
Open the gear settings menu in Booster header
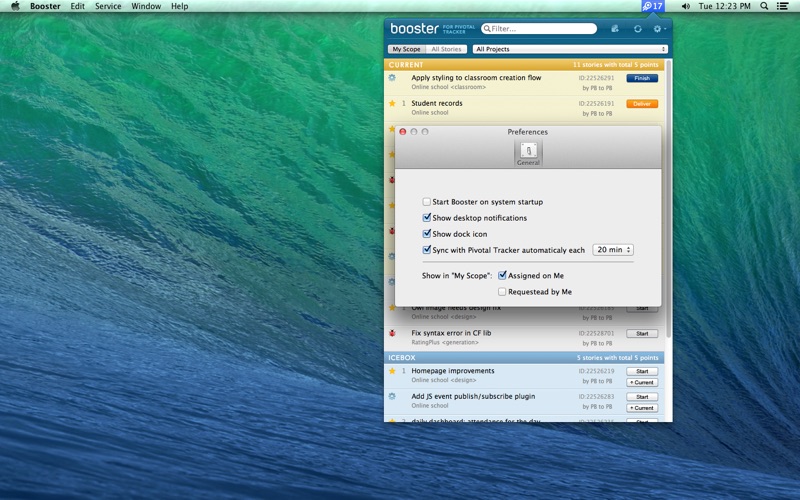click(659, 29)
